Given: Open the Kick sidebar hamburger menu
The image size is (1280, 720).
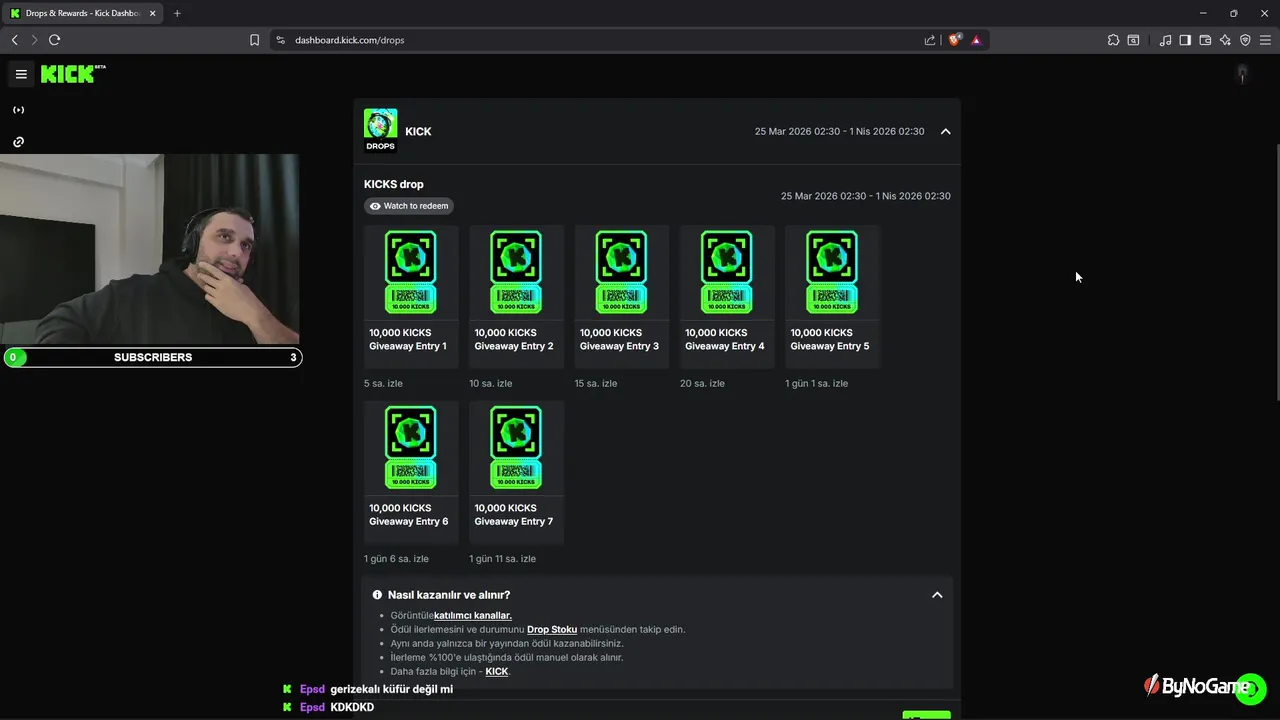Looking at the screenshot, I should (x=21, y=74).
